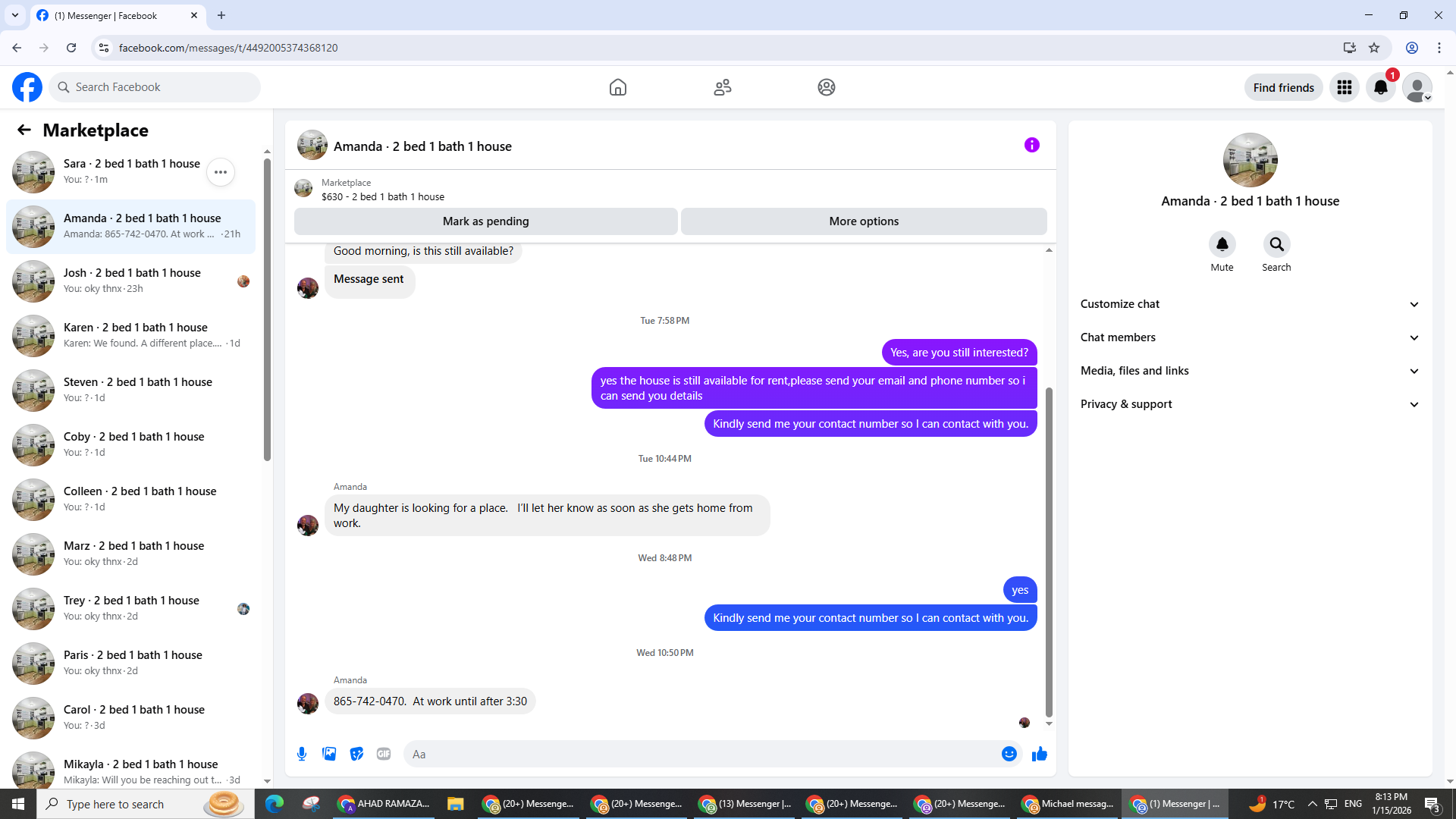The width and height of the screenshot is (1456, 819).
Task: Open the Karen 2 bed 1 bath conversation
Action: (x=135, y=335)
